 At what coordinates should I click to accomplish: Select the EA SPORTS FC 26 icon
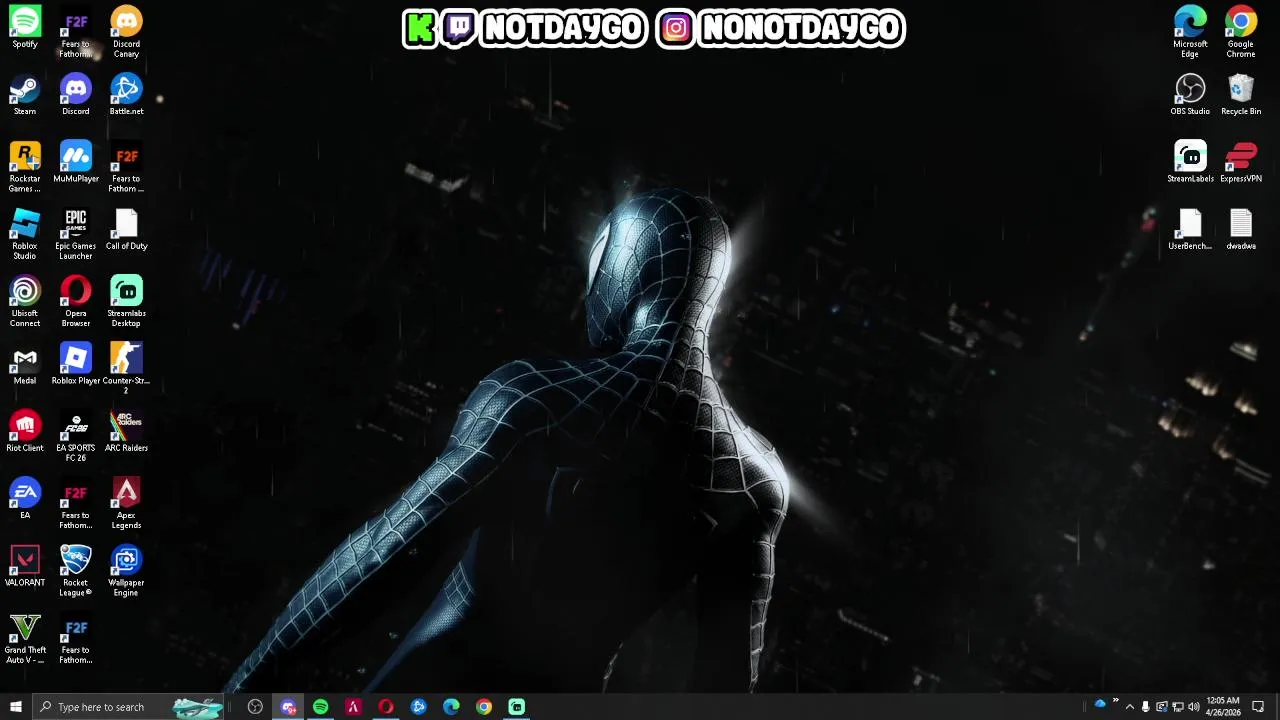76,436
